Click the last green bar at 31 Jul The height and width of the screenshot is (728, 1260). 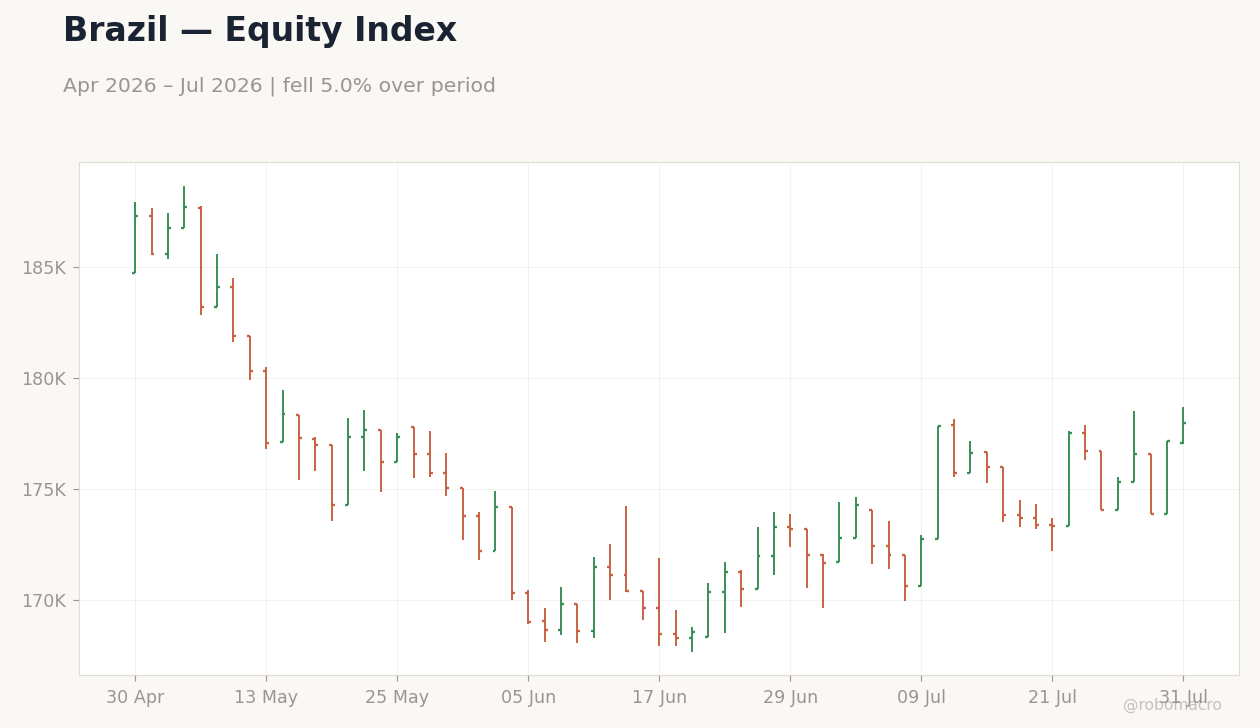(1183, 425)
